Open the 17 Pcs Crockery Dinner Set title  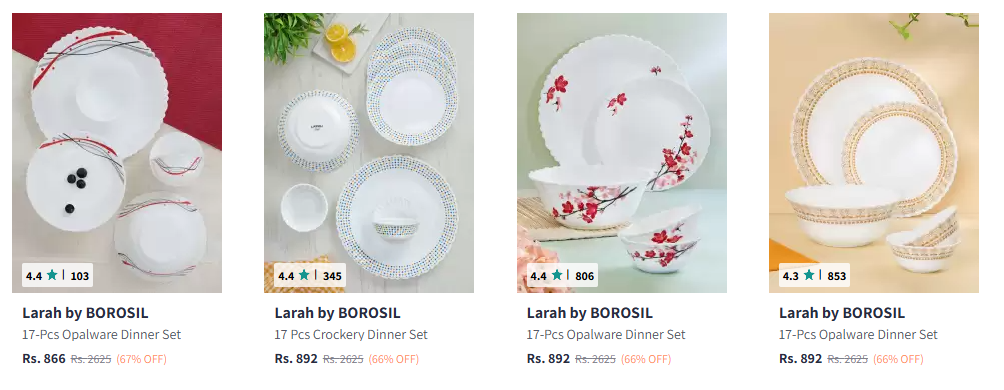click(351, 335)
